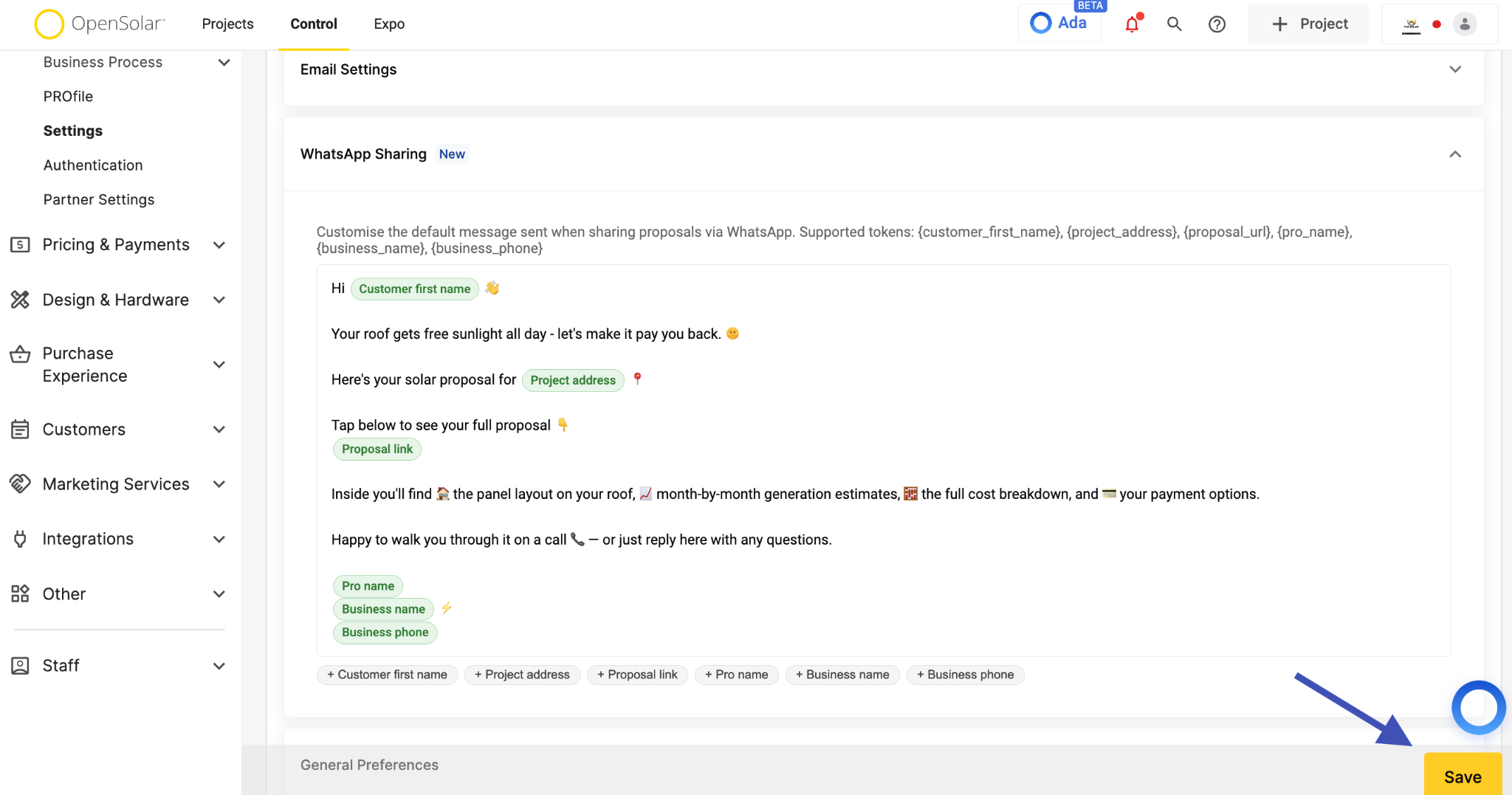The height and width of the screenshot is (795, 1512).
Task: Click the Design & Hardware tools icon
Action: click(20, 300)
